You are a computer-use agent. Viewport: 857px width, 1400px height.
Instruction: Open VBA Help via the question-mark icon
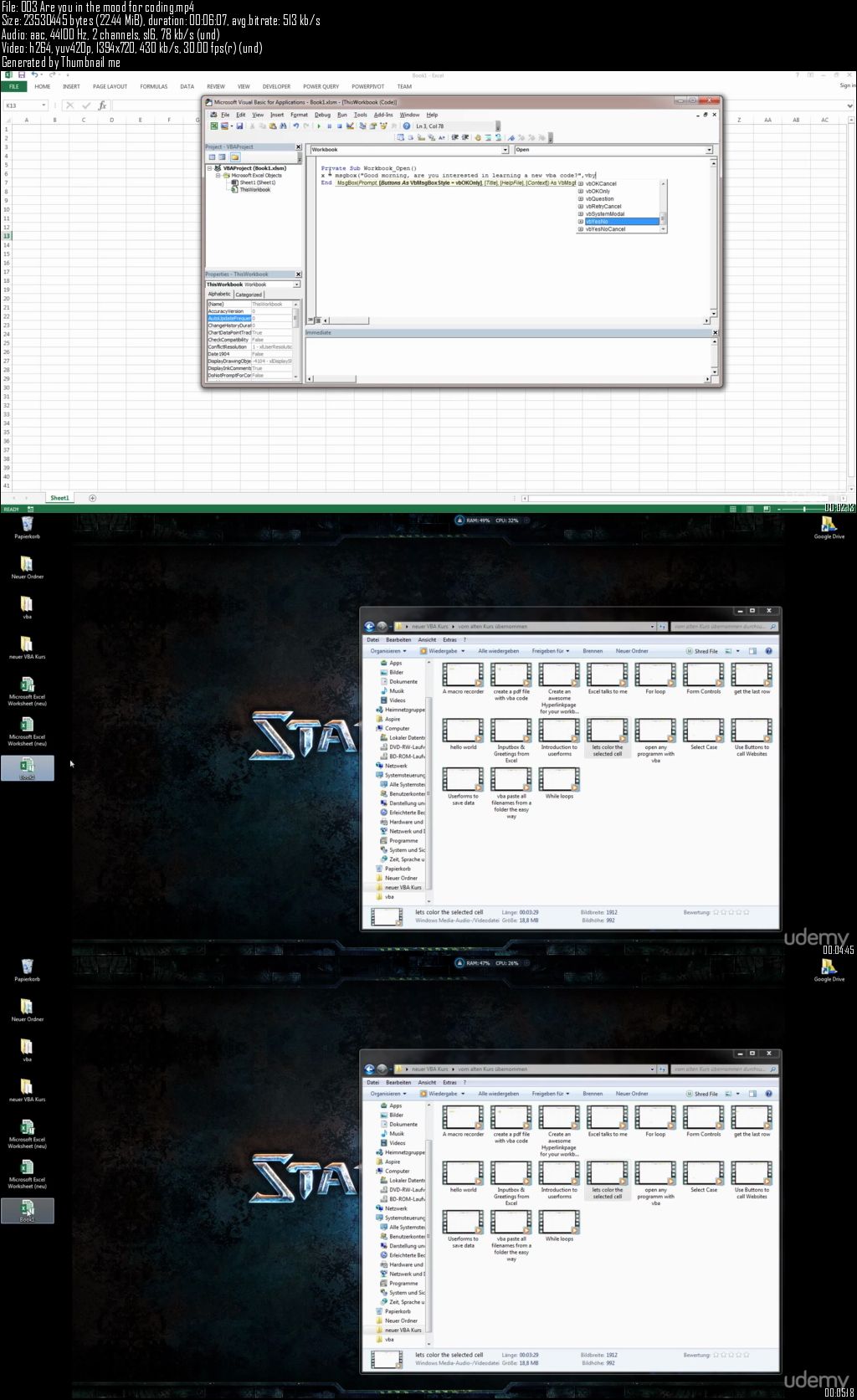click(x=406, y=126)
